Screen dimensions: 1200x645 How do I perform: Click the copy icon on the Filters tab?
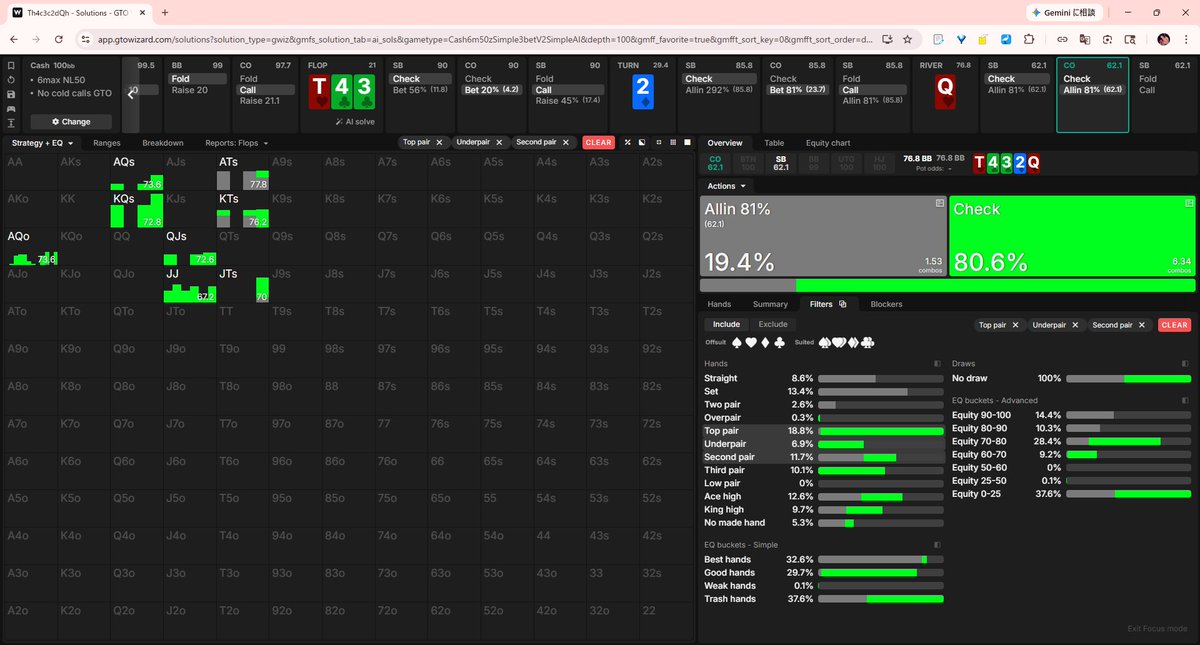pyautogui.click(x=842, y=304)
